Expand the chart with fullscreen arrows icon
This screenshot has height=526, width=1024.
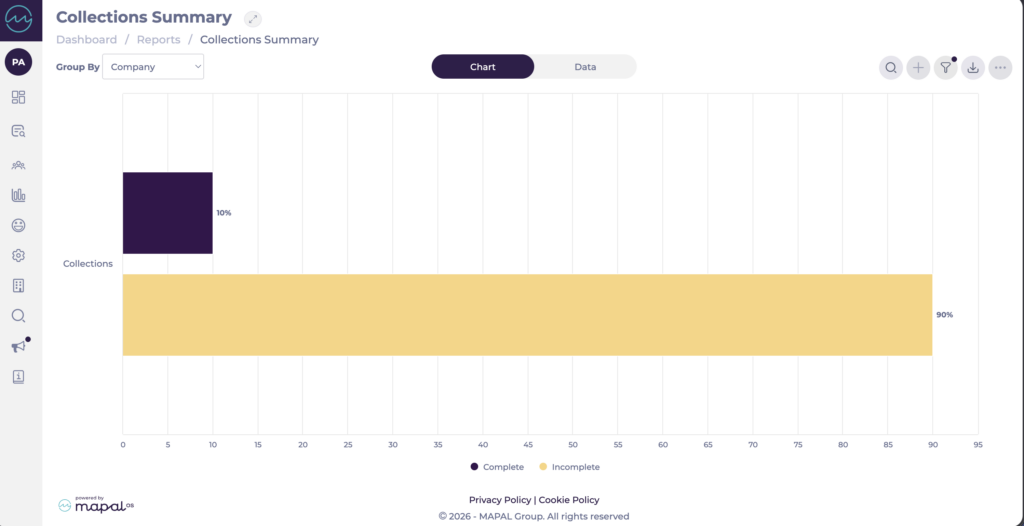coord(253,19)
